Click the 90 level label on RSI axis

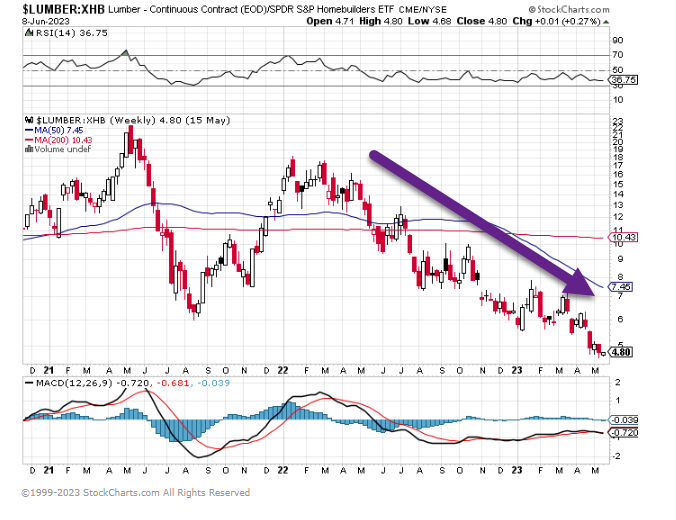[x=617, y=41]
